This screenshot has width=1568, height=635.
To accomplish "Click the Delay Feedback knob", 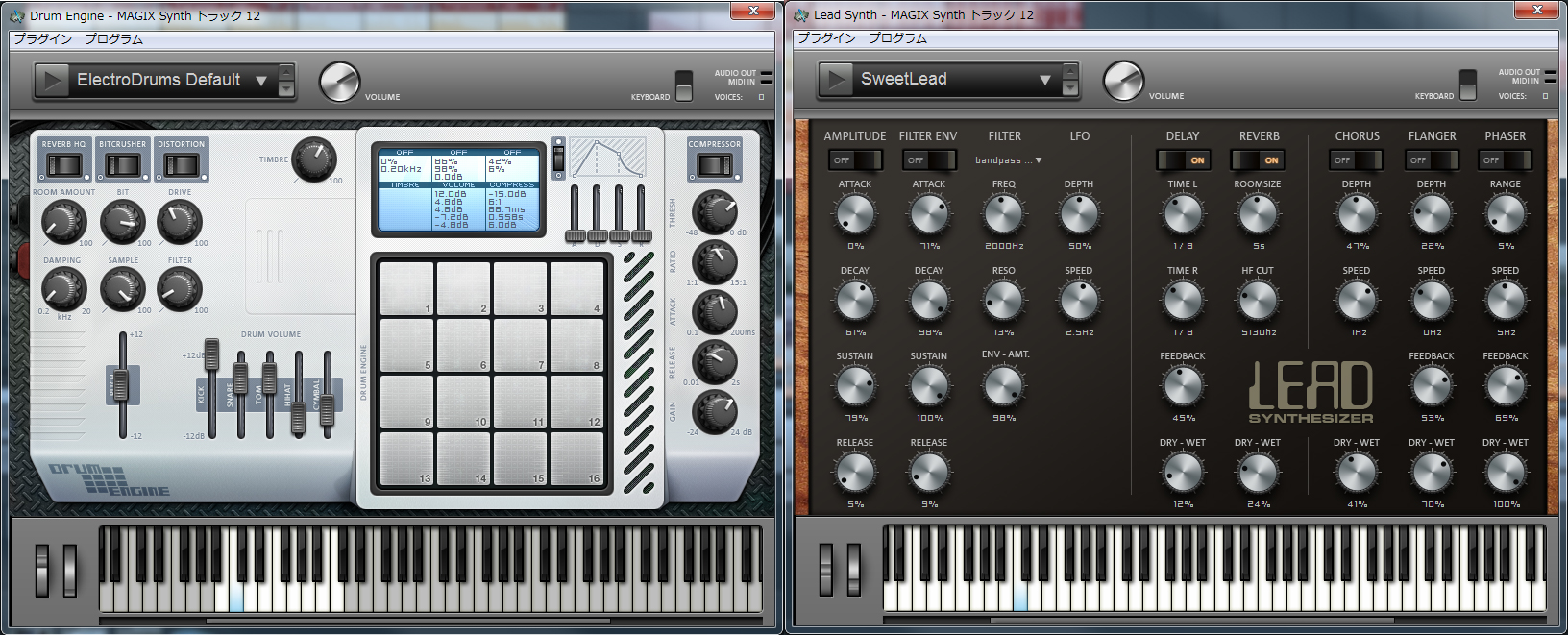I will point(1183,385).
